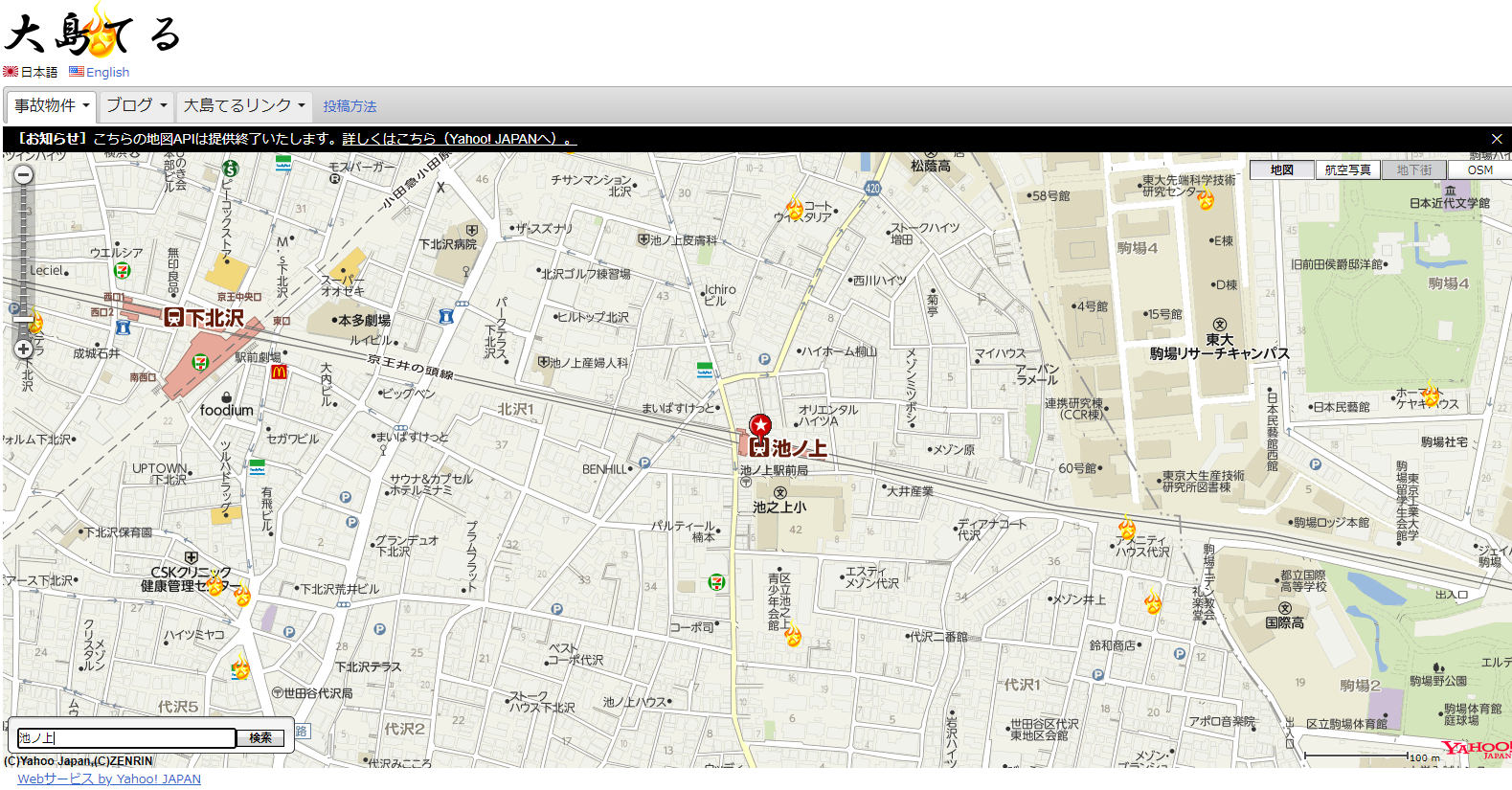Open the flame marker above アメニティハウス代沢
This screenshot has height=790, width=1512.
pos(1127,527)
